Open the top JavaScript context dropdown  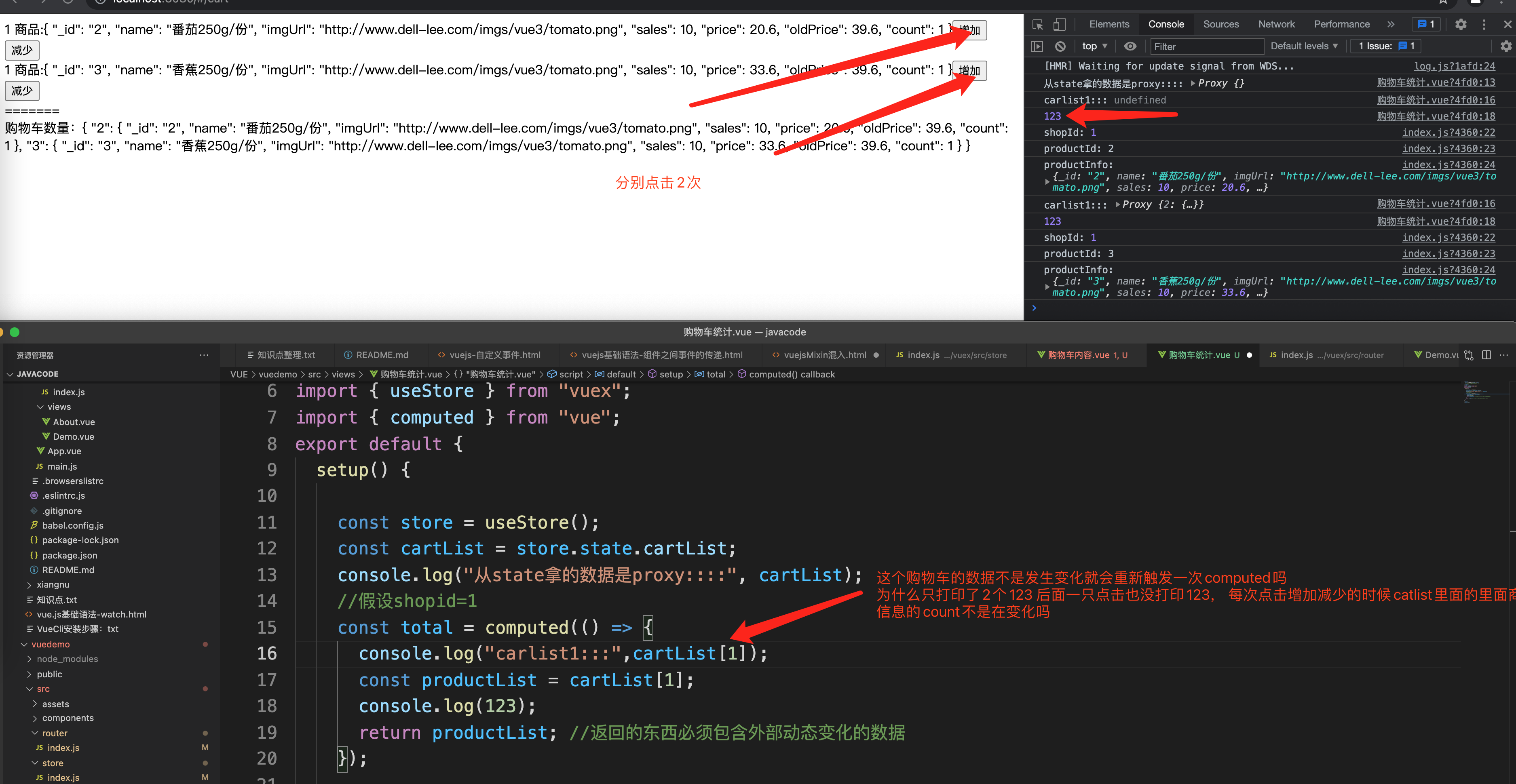(1095, 46)
